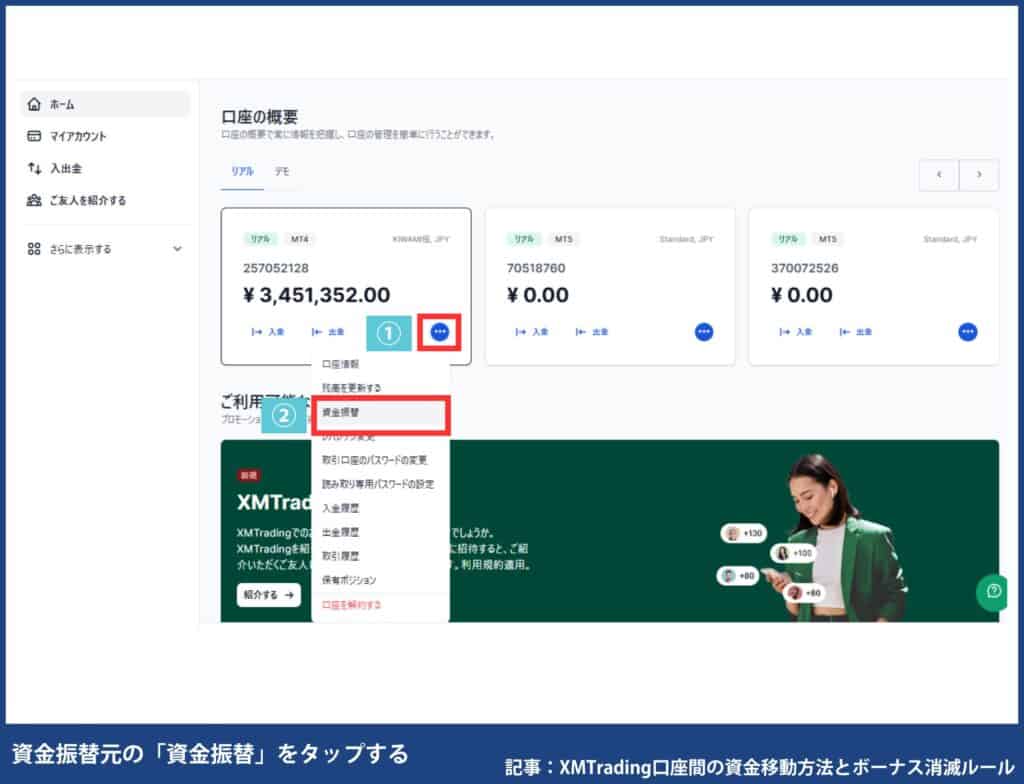Deposit into account 70518760 via 入金
This screenshot has height=784, width=1024.
tap(532, 332)
